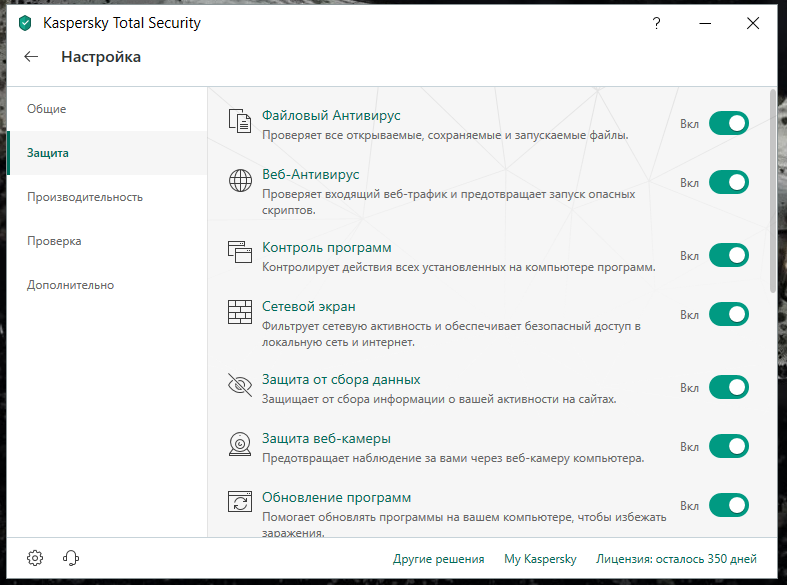Open settings via bottom gear icon
The image size is (787, 585).
tap(35, 558)
